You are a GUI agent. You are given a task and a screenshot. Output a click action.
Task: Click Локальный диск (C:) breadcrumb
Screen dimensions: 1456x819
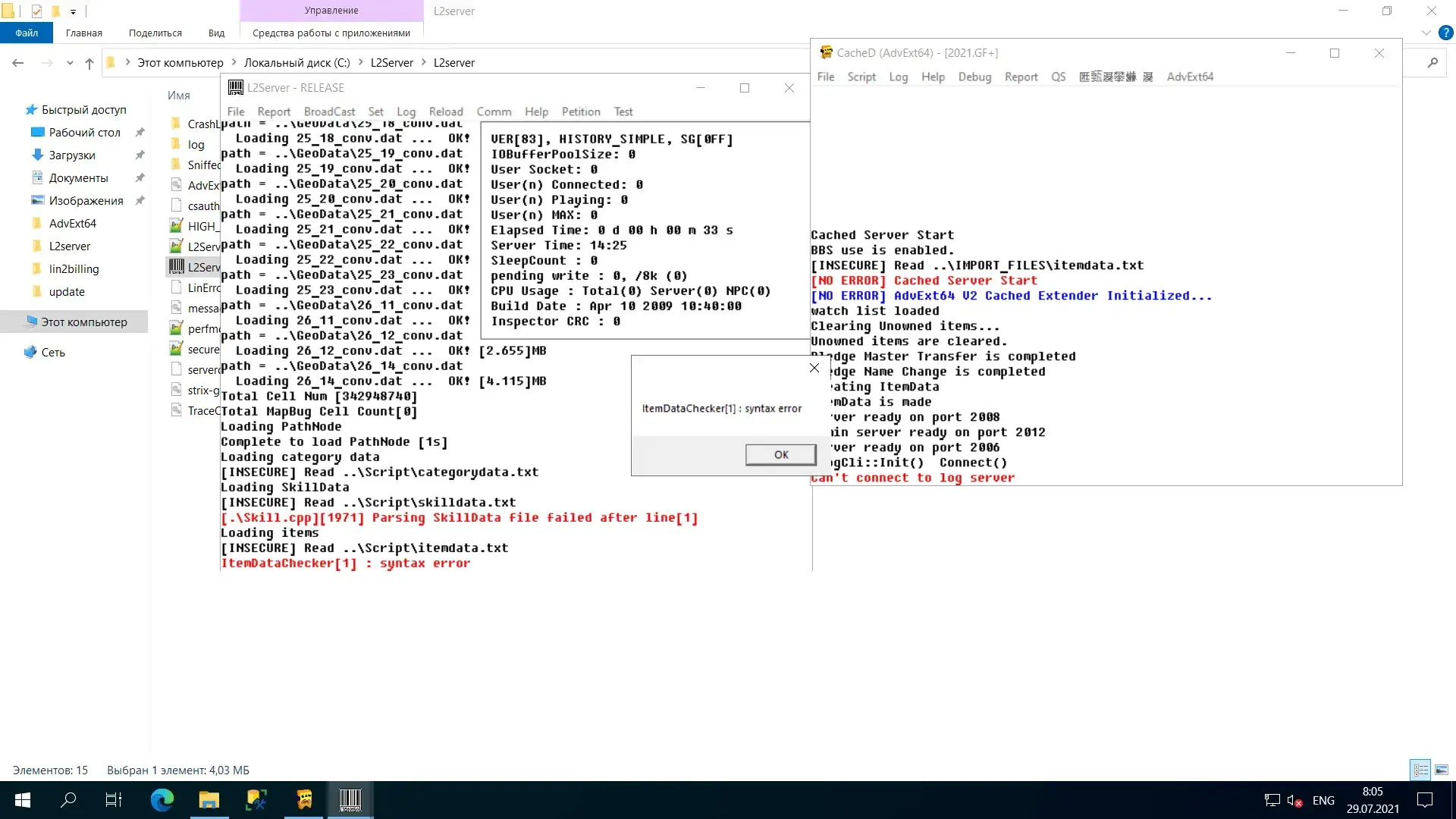297,63
